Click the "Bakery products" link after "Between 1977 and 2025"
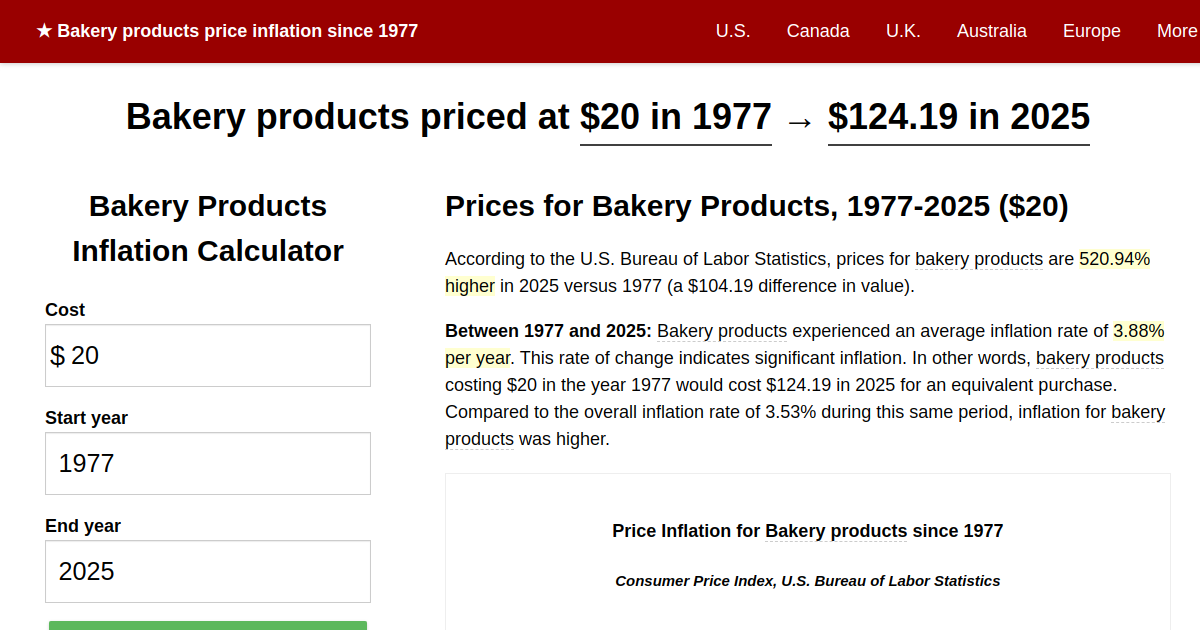Viewport: 1200px width, 630px height. click(722, 331)
